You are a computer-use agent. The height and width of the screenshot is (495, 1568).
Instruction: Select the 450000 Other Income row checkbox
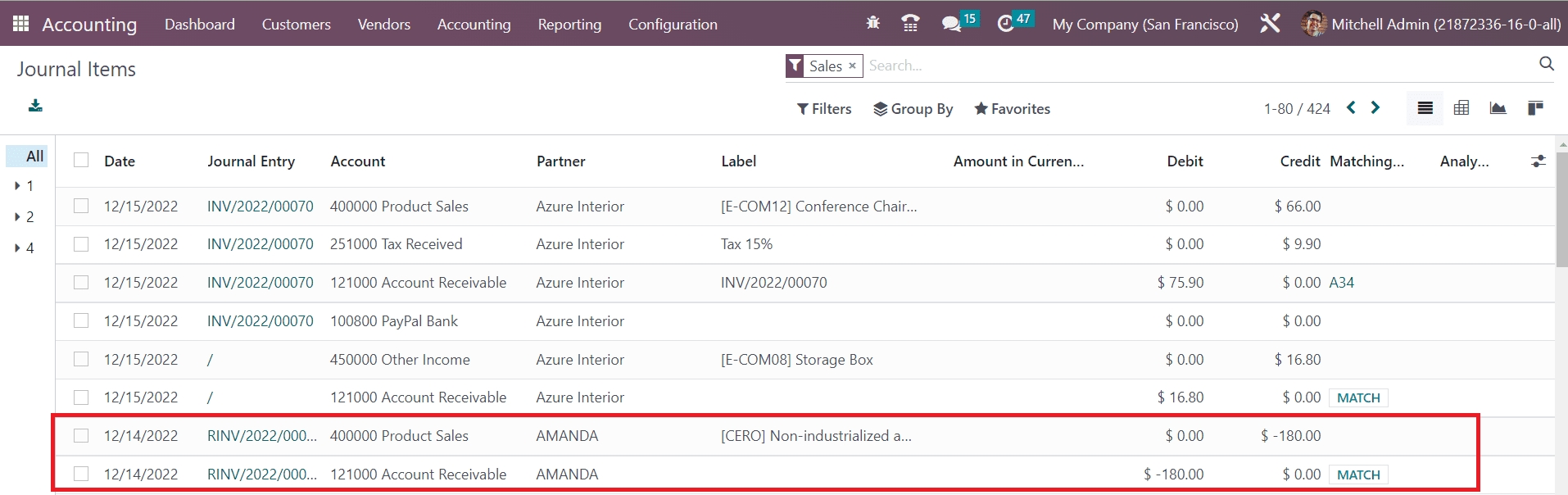pyautogui.click(x=81, y=359)
